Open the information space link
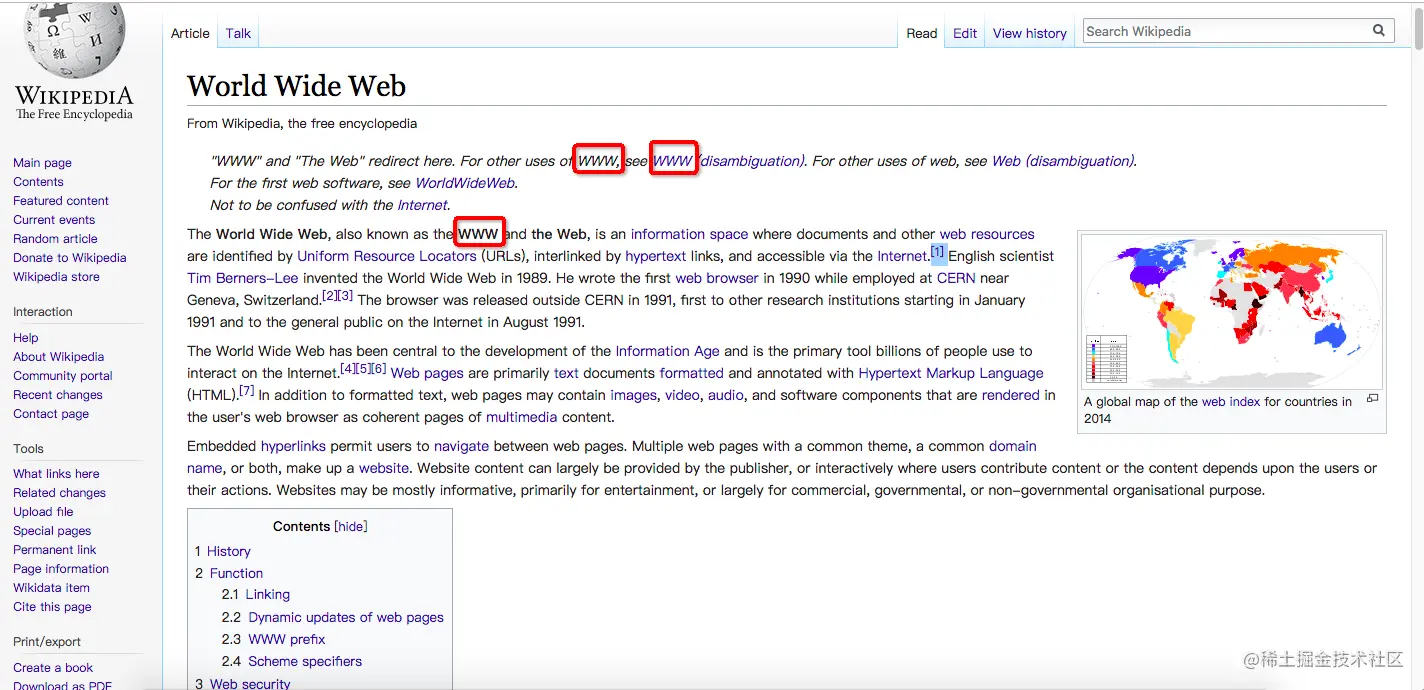The width and height of the screenshot is (1424, 690). 689,234
